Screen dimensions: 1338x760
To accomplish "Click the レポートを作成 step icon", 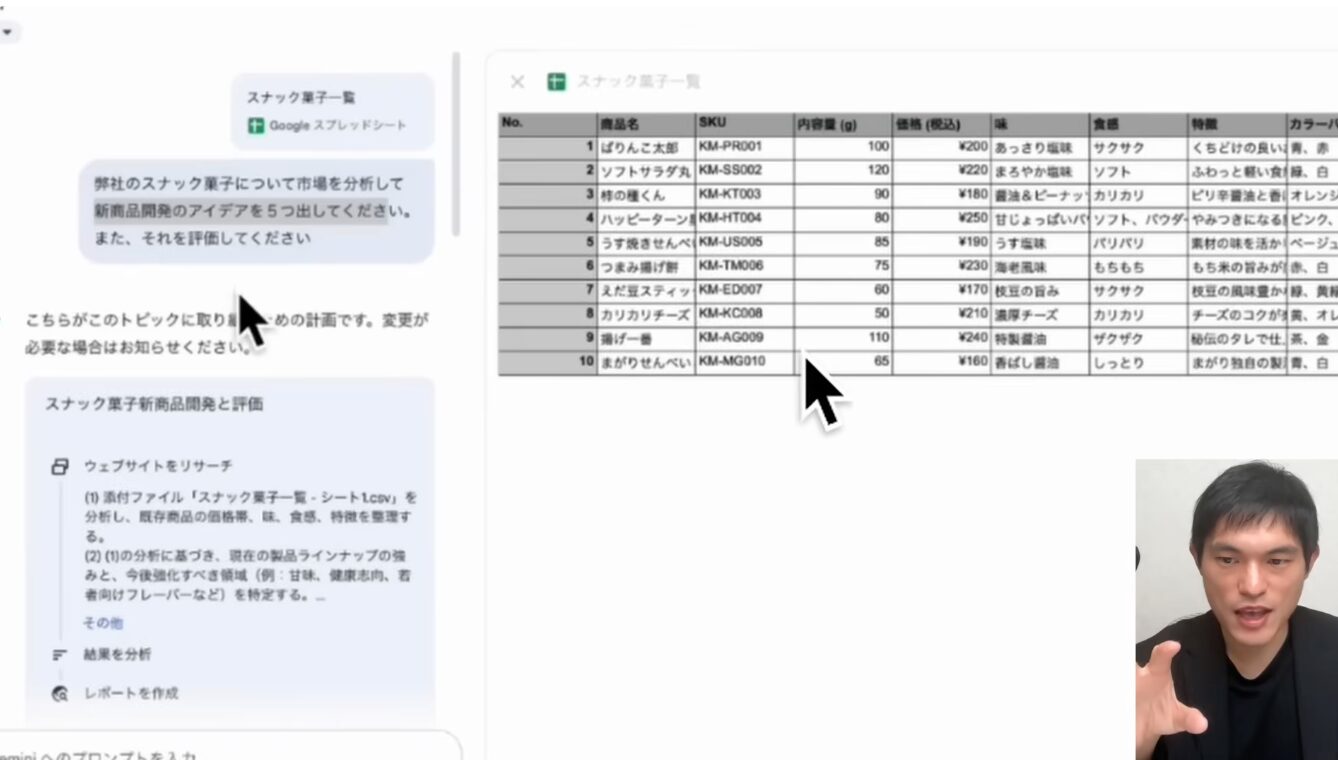I will tap(60, 694).
